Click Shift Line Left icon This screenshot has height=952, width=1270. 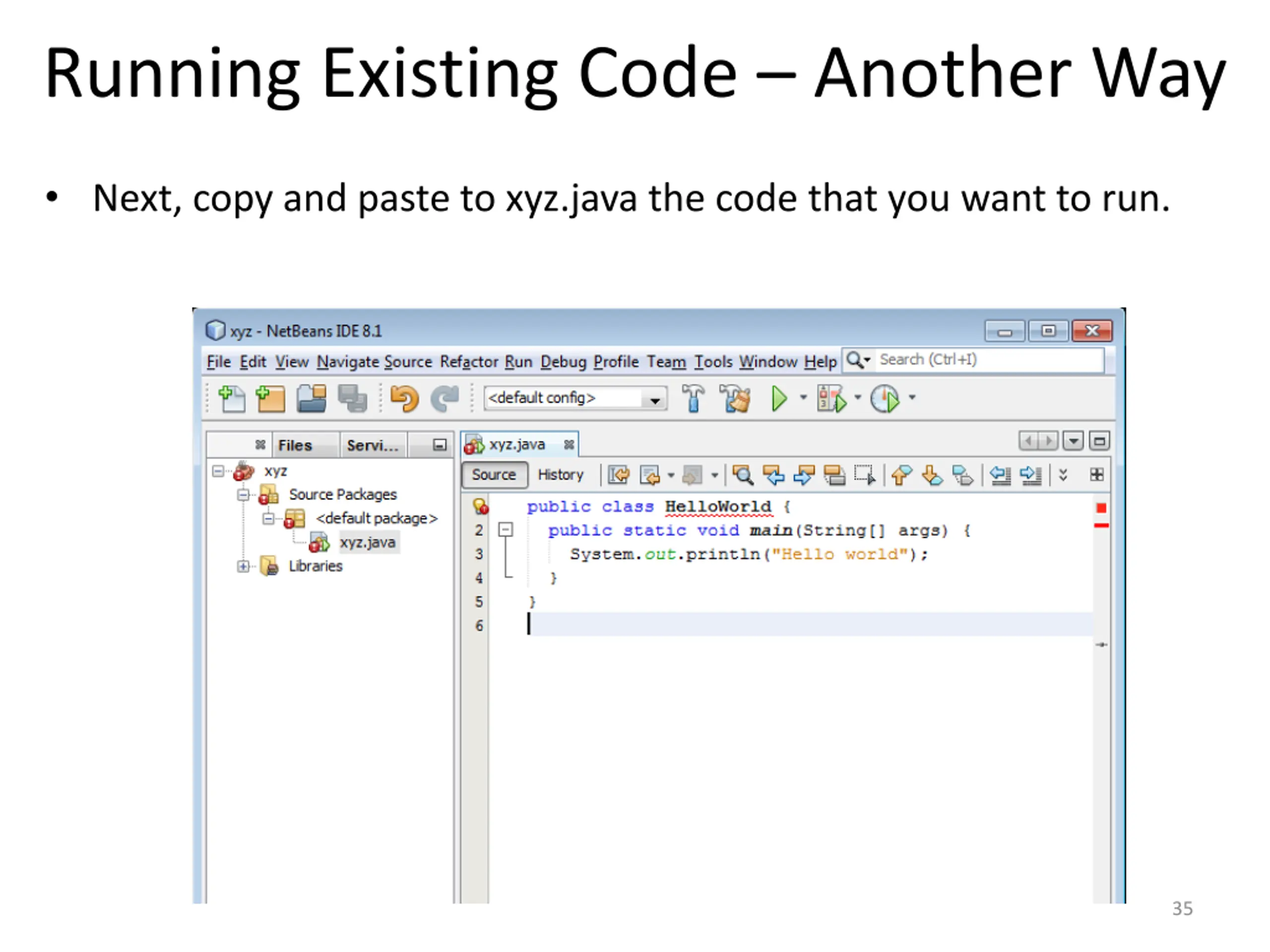click(x=1000, y=475)
